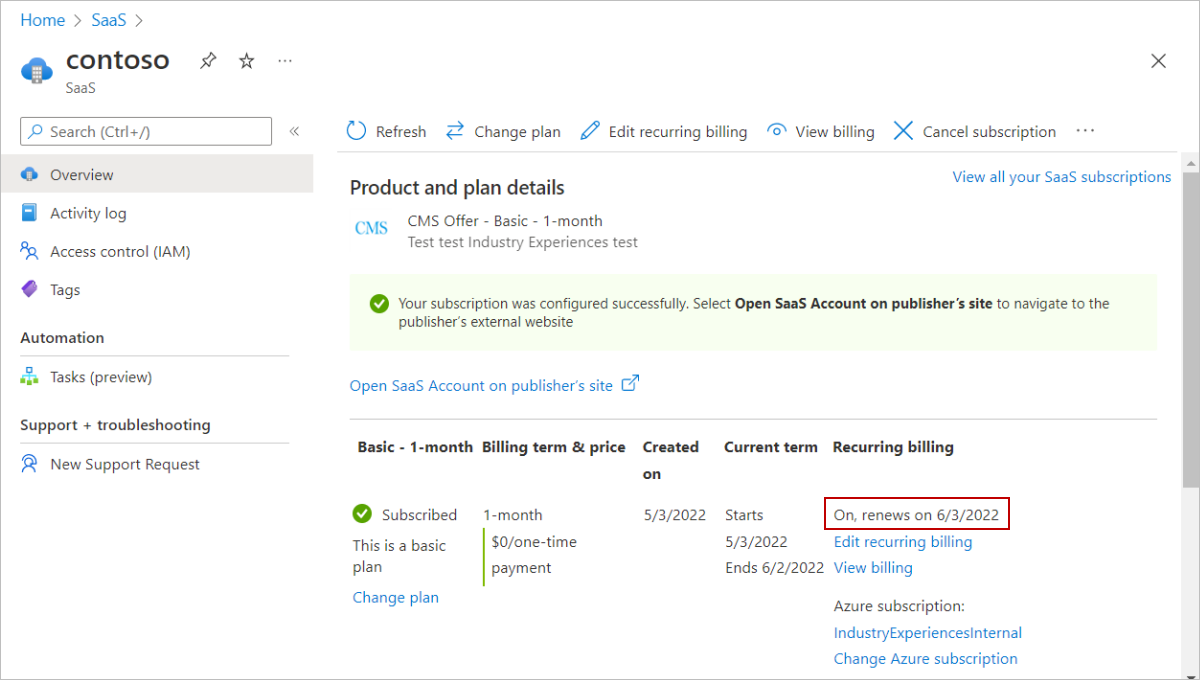
Task: Close the contoso SaaS pane
Action: pos(1158,61)
